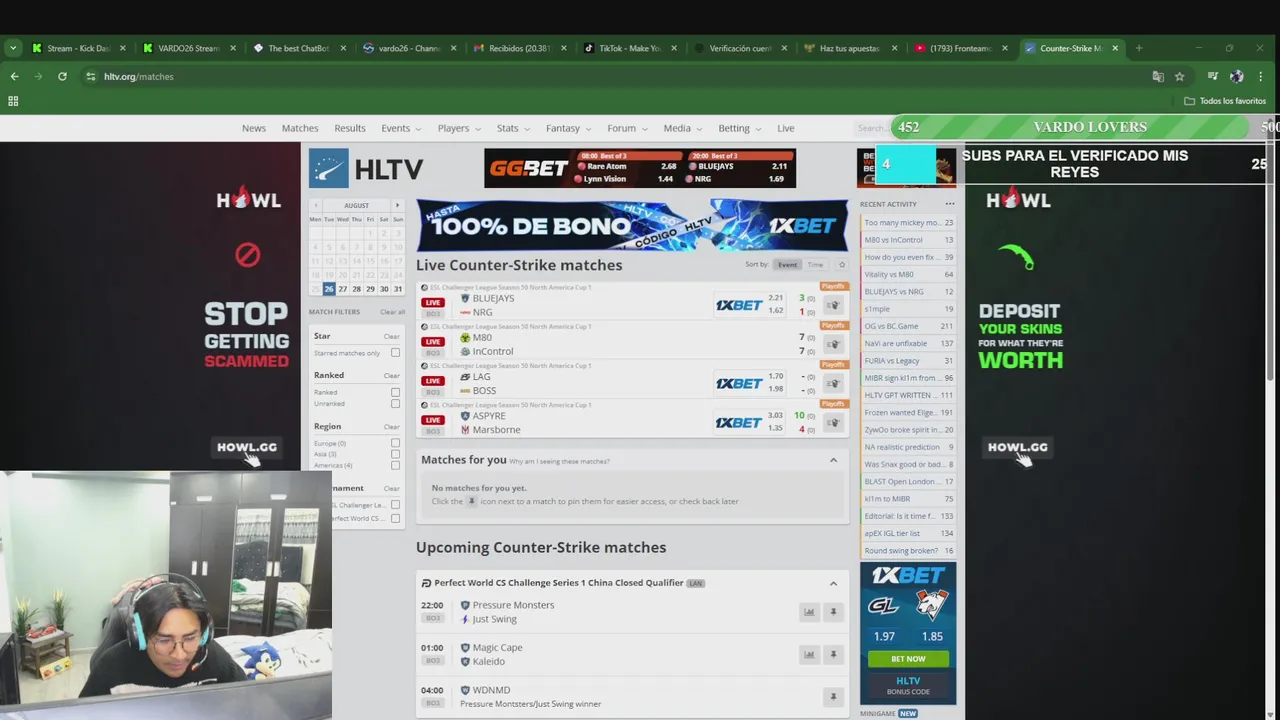
Task: Pin the LAG vs BOSS live match
Action: coord(833,383)
